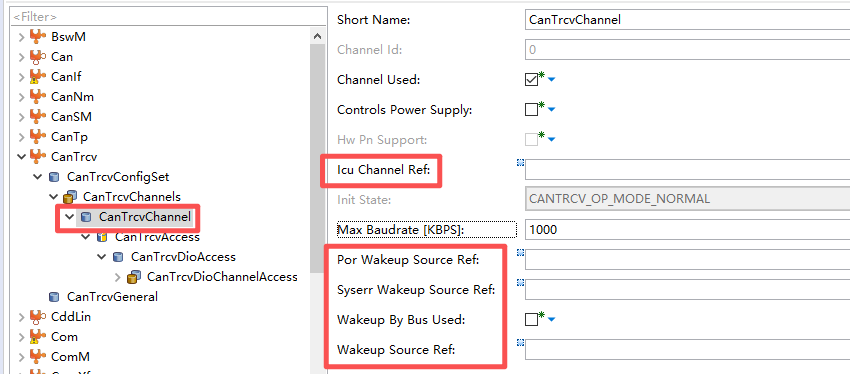The image size is (850, 374).
Task: Select CanTrcvDioAccess tree item
Action: coord(183,257)
